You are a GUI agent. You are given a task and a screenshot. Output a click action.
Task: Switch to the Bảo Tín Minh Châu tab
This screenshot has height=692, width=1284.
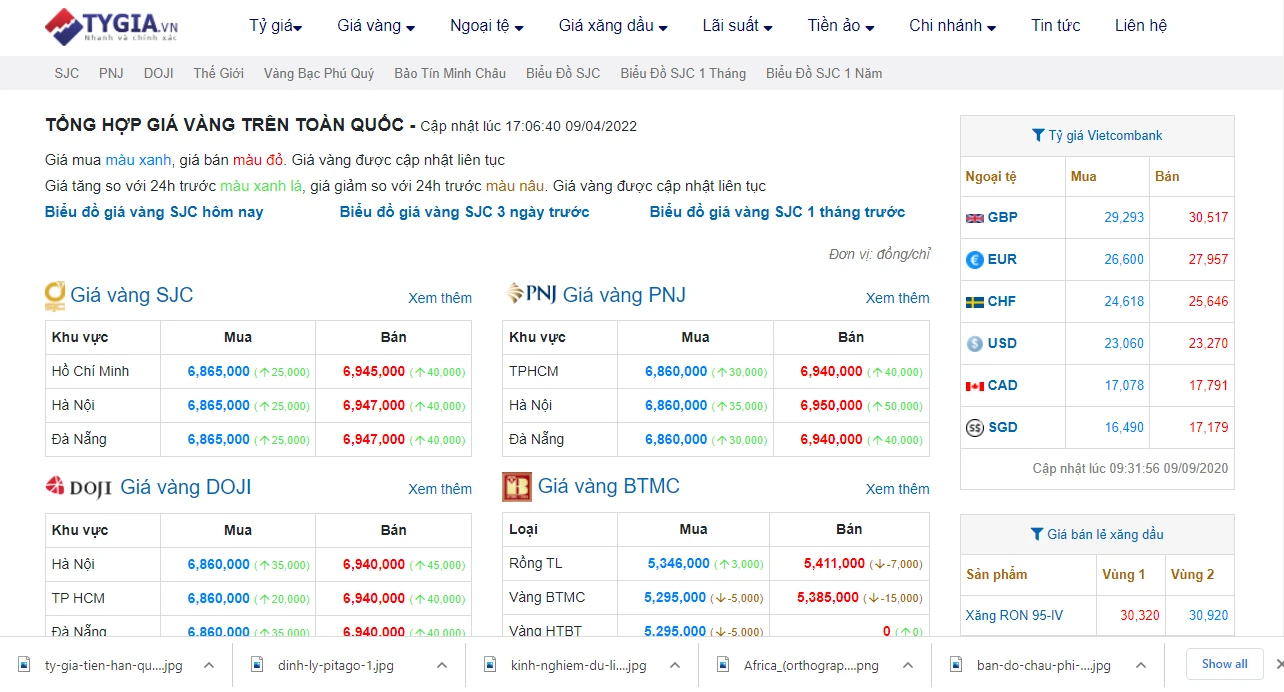click(450, 72)
